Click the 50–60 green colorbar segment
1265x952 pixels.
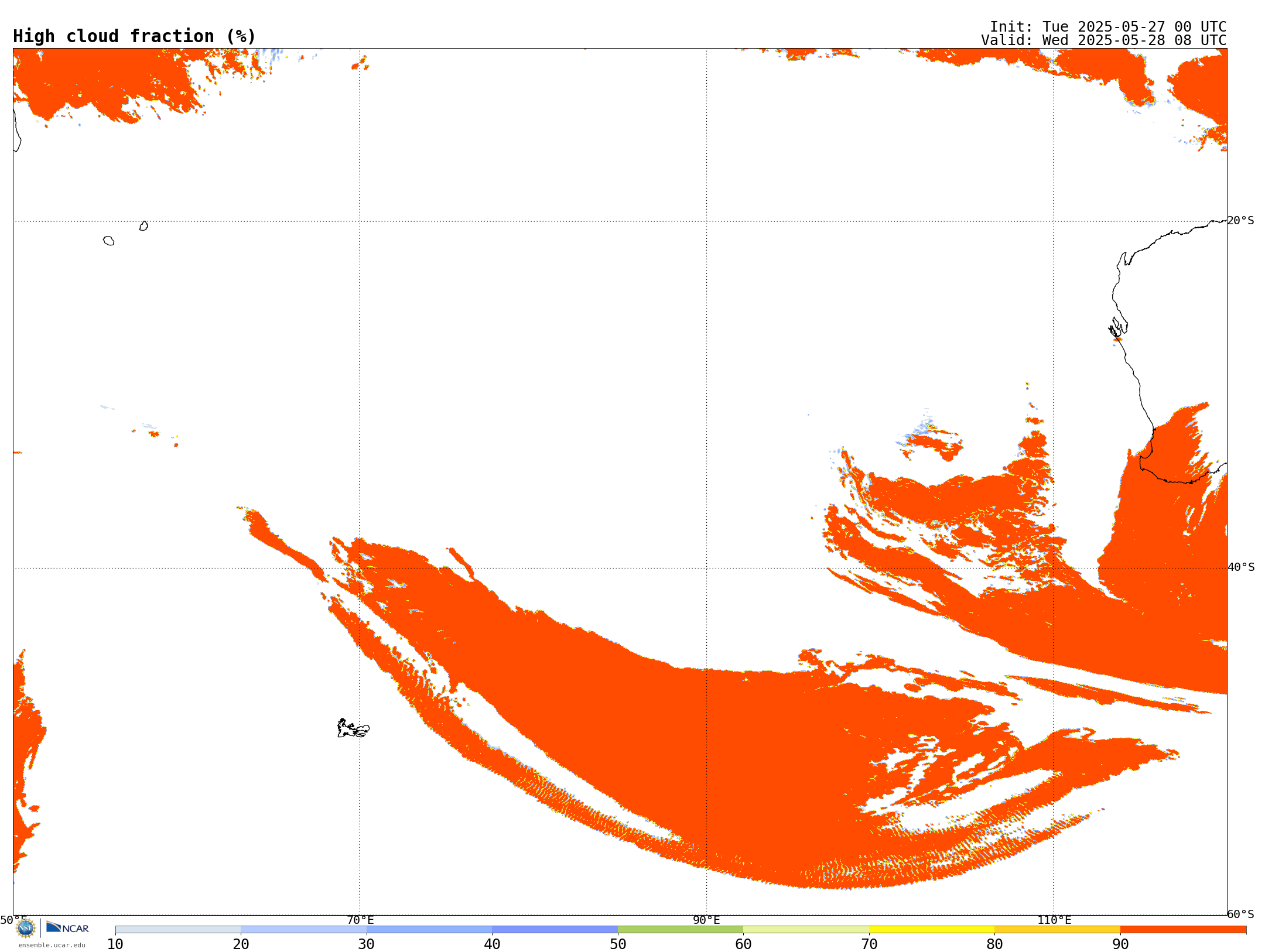click(681, 930)
